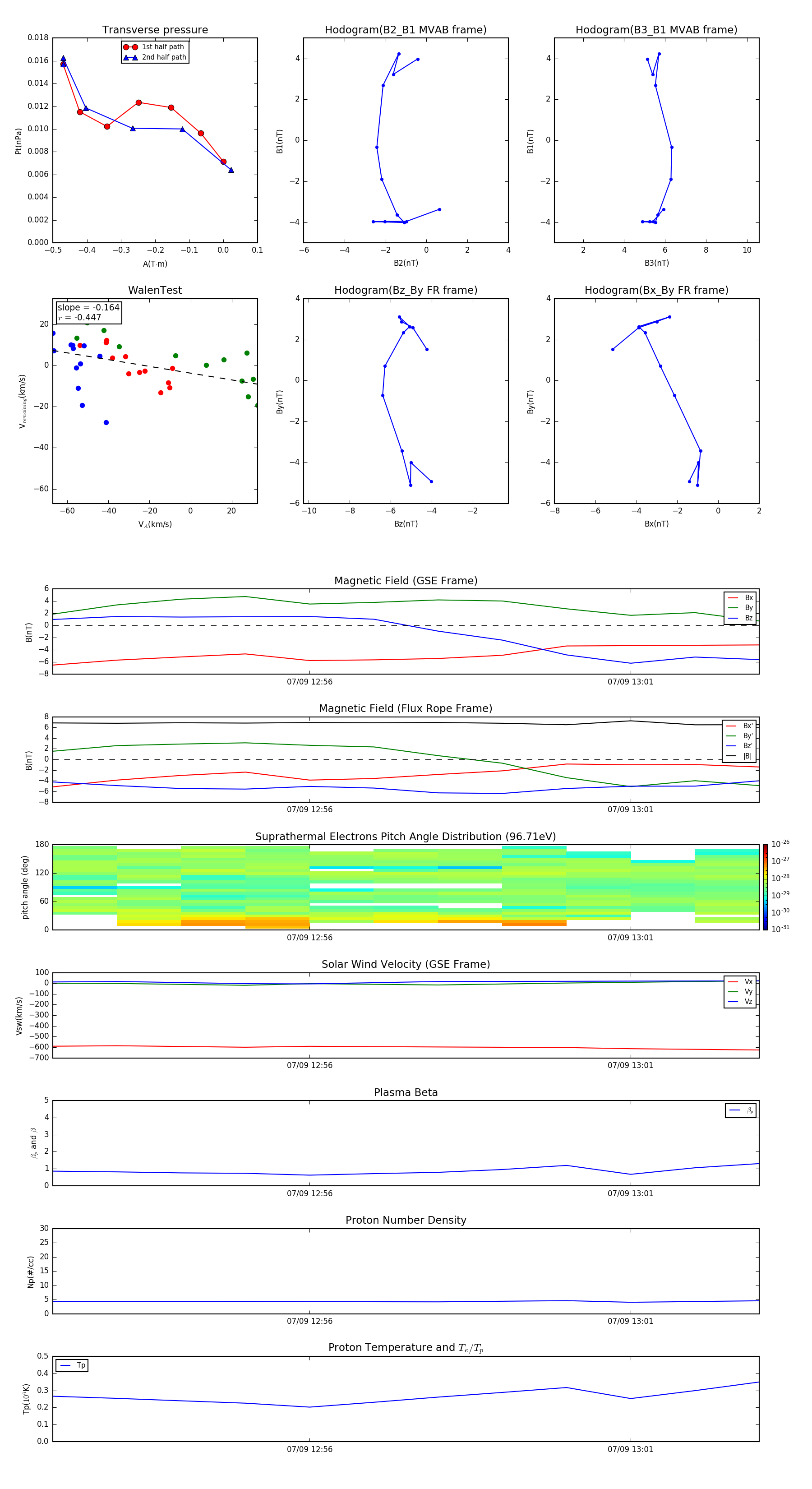812x1489 pixels.
Task: Click the "Proton Number Density" panel title
Action: [x=406, y=1220]
